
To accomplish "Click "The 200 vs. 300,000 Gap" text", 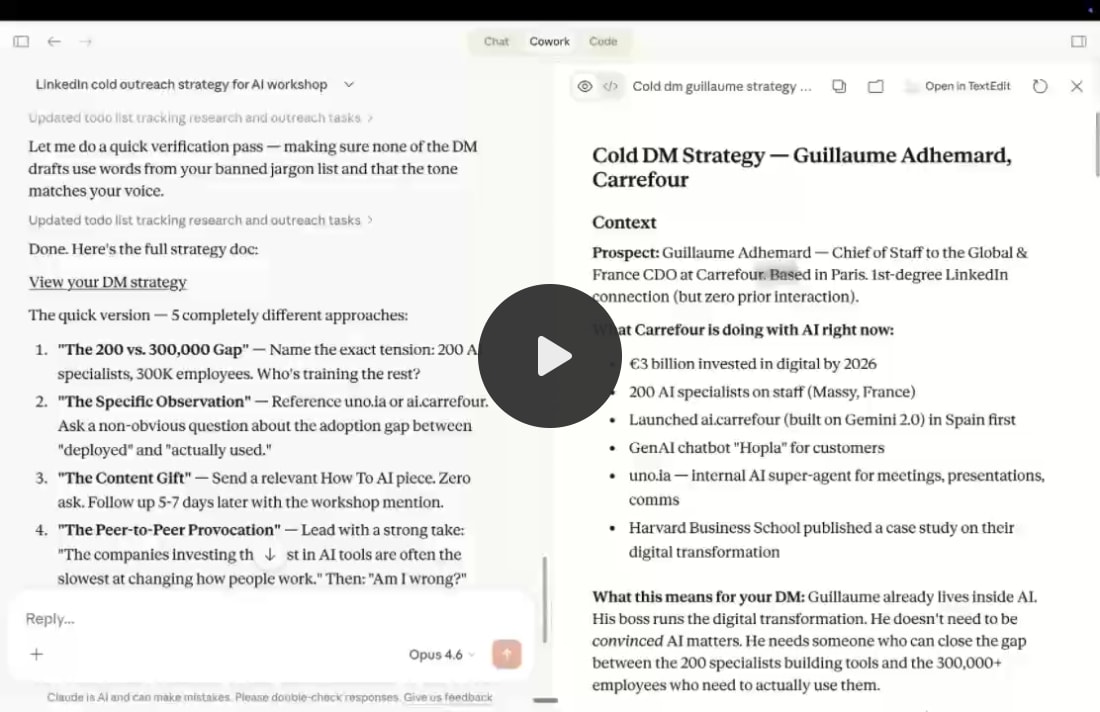I will click(x=153, y=349).
